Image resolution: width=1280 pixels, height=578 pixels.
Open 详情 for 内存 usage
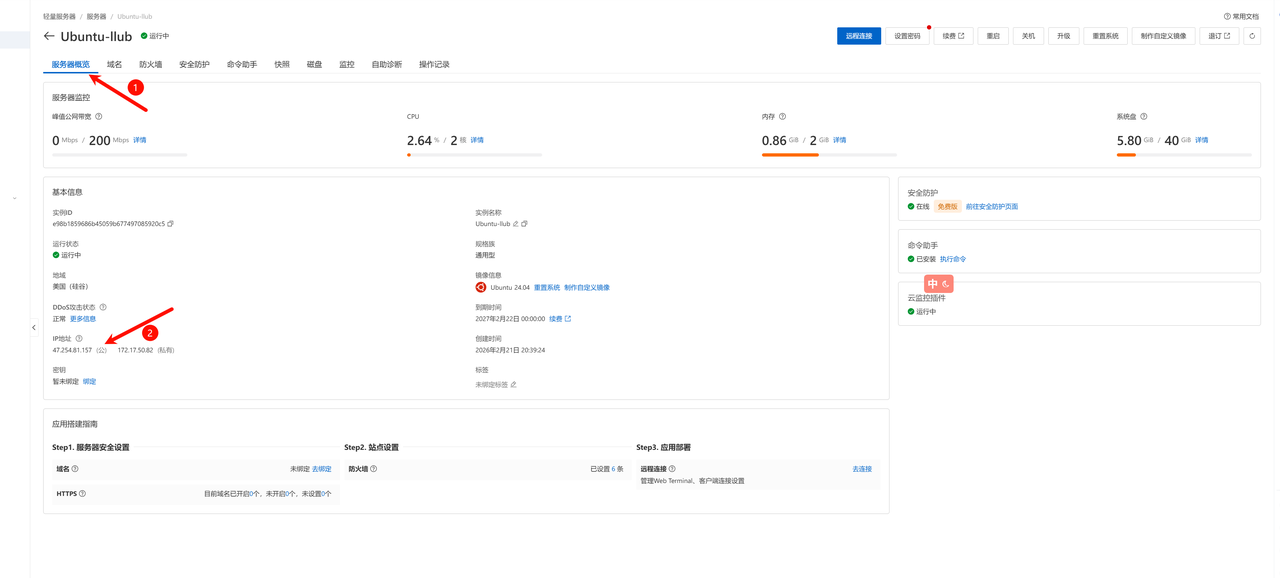click(x=840, y=141)
